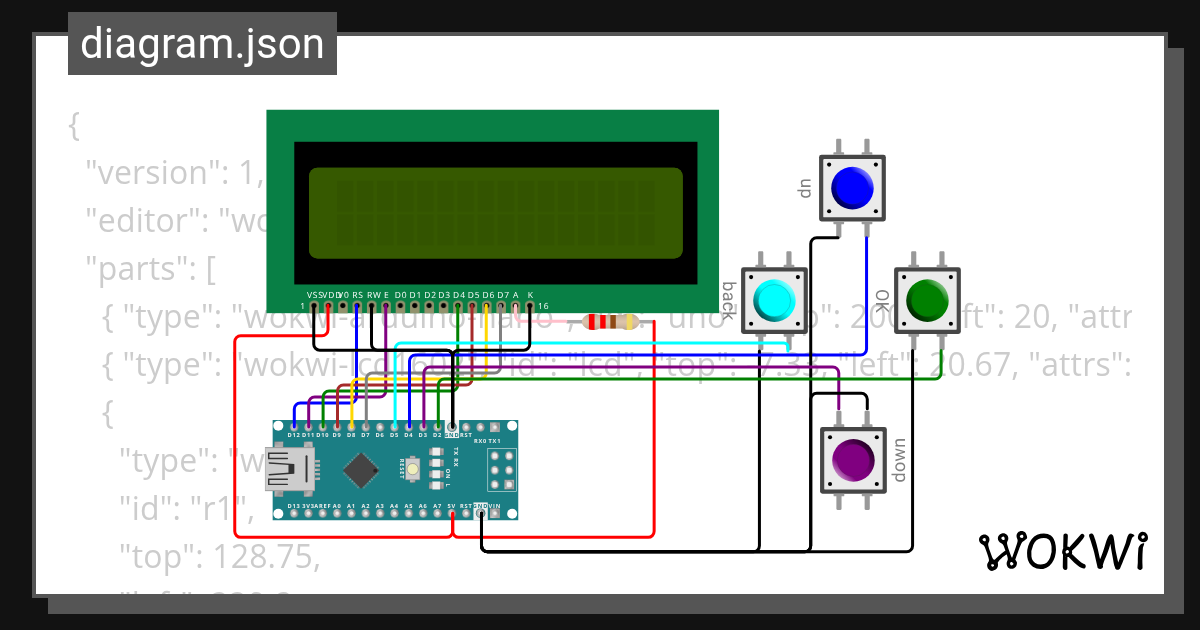Toggle the ON LED indicator of the Nano
The height and width of the screenshot is (630, 1200).
tap(436, 472)
